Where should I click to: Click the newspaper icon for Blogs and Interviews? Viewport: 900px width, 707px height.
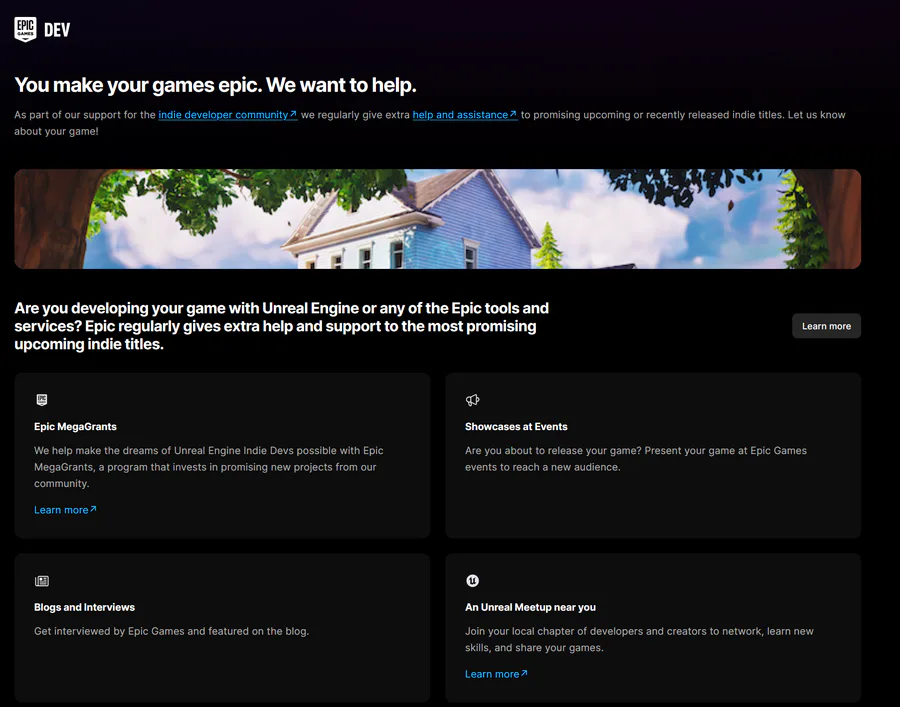coord(42,581)
